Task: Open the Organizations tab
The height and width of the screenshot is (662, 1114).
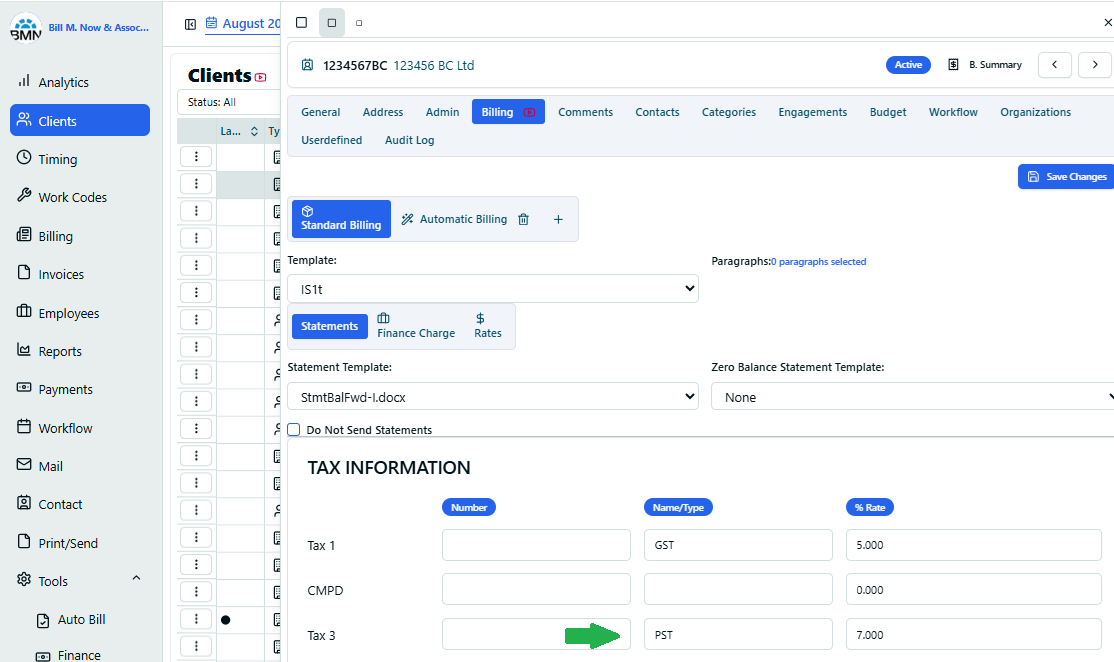Action: tap(1035, 112)
